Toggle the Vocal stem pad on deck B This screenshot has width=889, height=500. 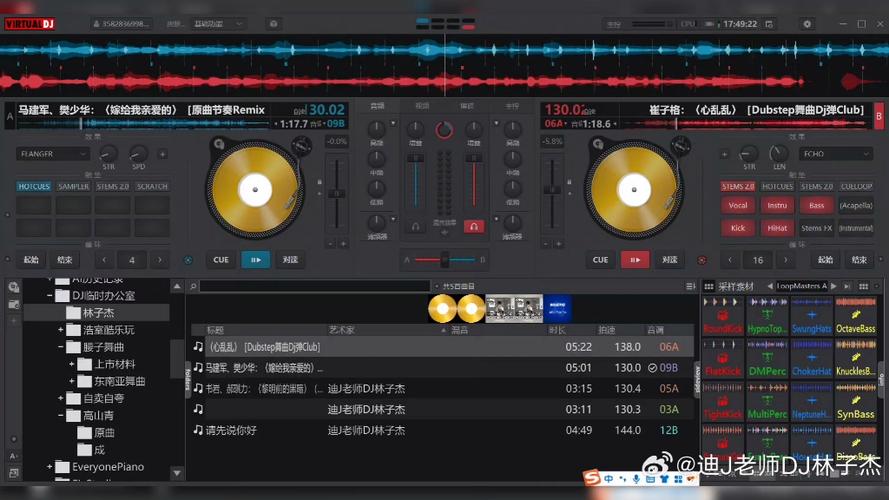pyautogui.click(x=738, y=206)
